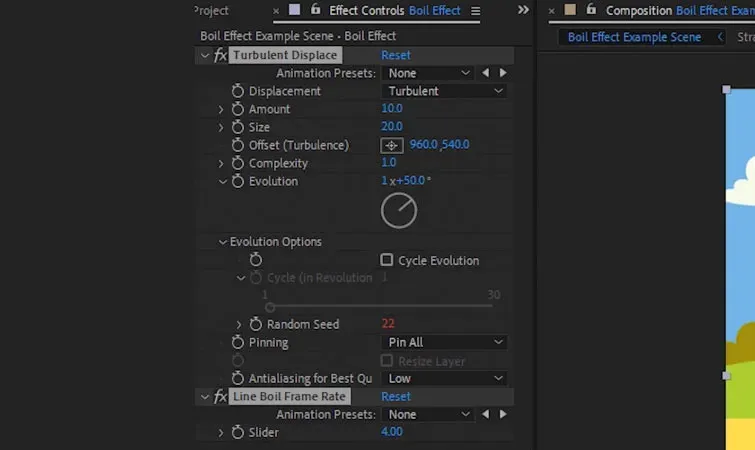
Task: Click panel overflow double-arrow icon
Action: click(523, 10)
